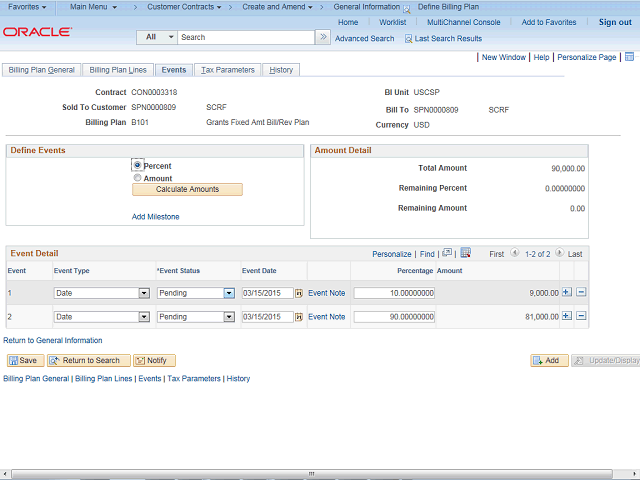Open calendar picker for event 1 date
This screenshot has width=640, height=480.
click(x=299, y=293)
